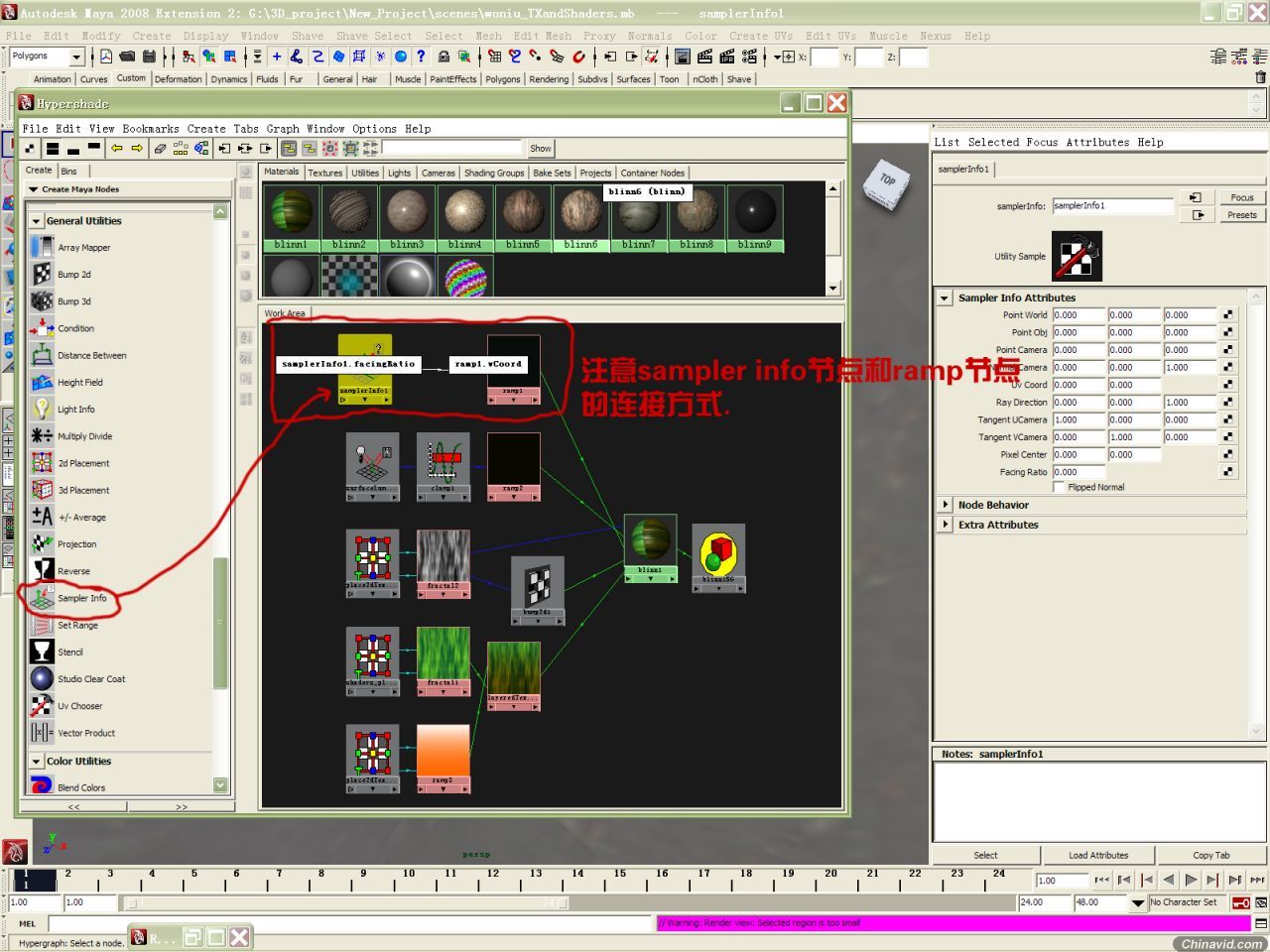
Task: Expand the Extra Attributes section
Action: [946, 525]
